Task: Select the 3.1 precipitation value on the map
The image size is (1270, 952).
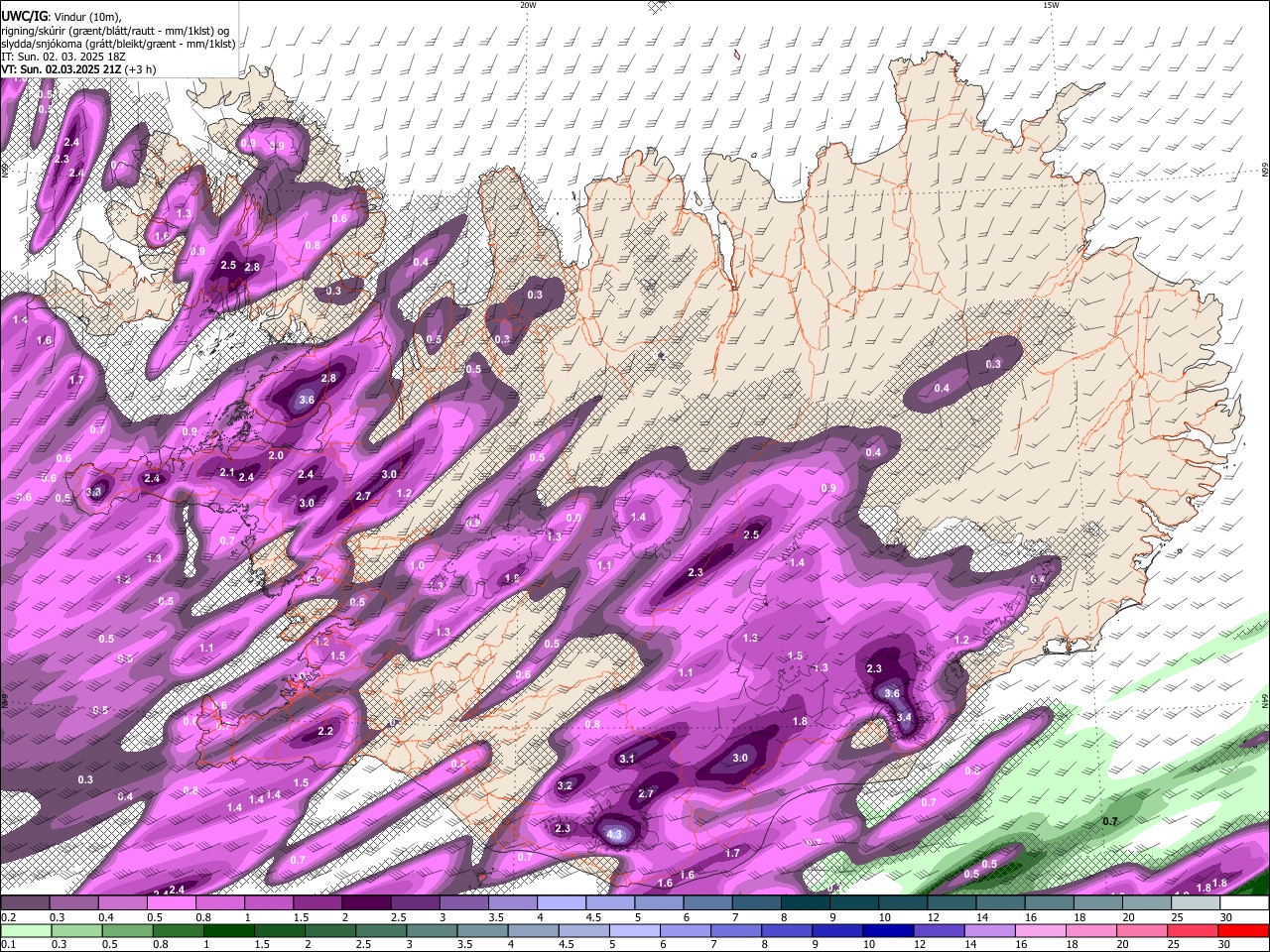Action: [627, 759]
